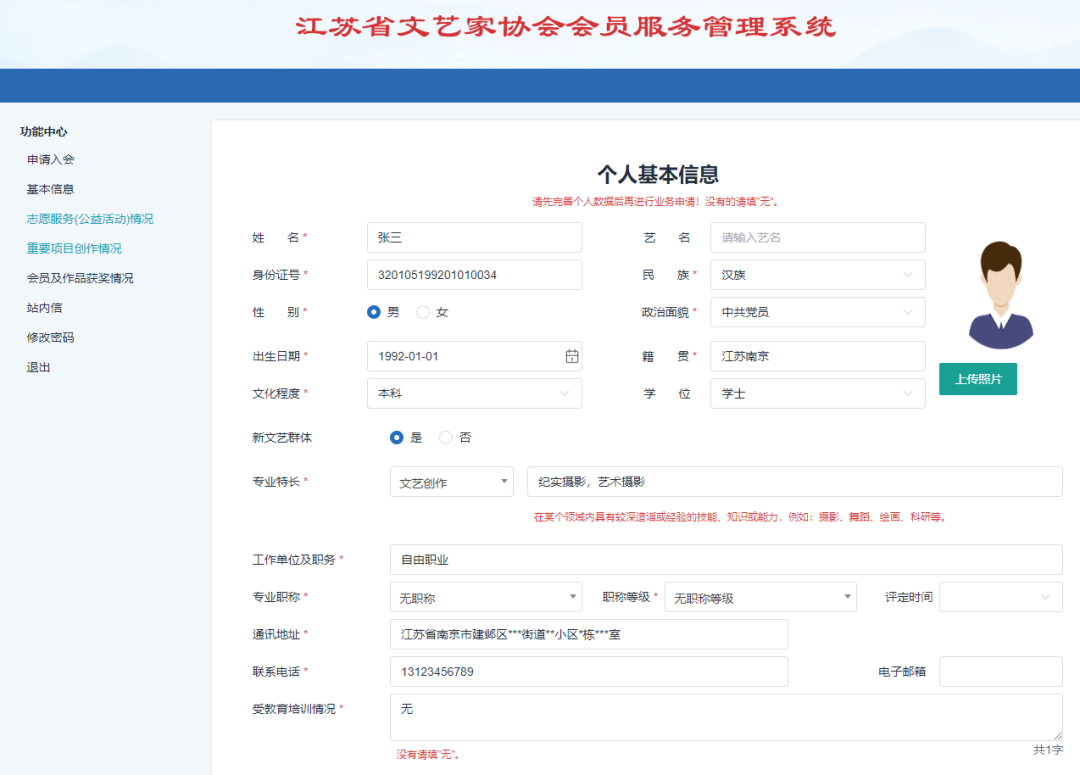View 会员及作品获奖情况 section
This screenshot has height=775, width=1080.
coord(81,278)
